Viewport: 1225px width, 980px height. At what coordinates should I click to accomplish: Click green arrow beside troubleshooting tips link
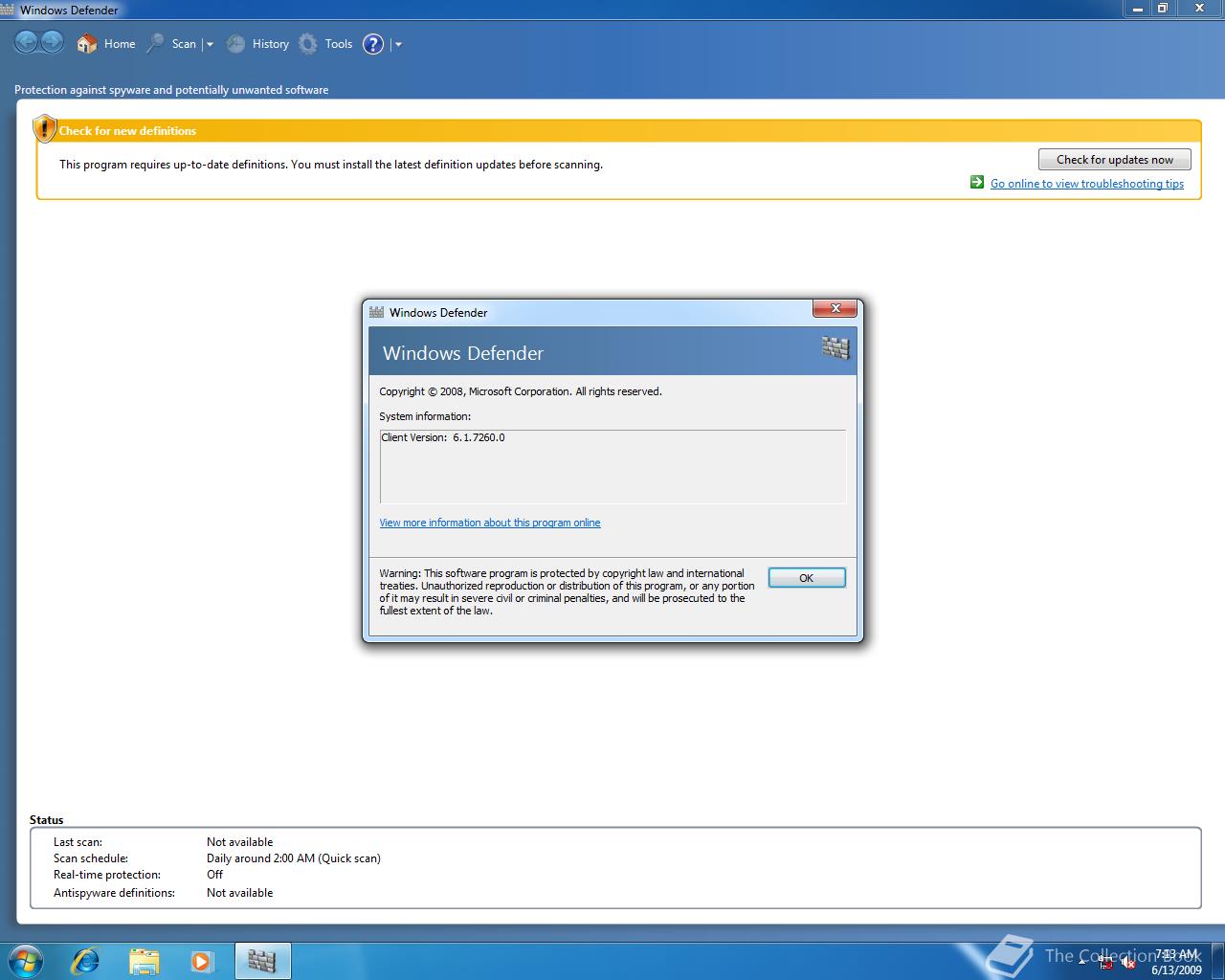(x=977, y=182)
